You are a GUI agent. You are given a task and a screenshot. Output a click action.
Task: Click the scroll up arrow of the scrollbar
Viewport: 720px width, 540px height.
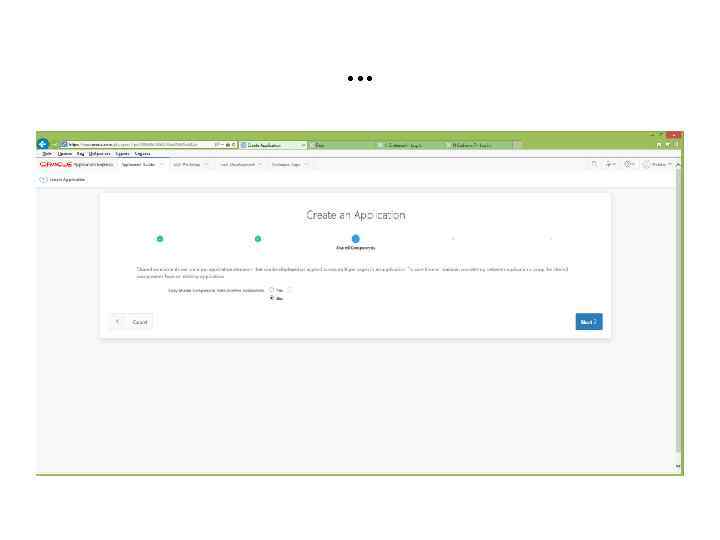(x=678, y=164)
